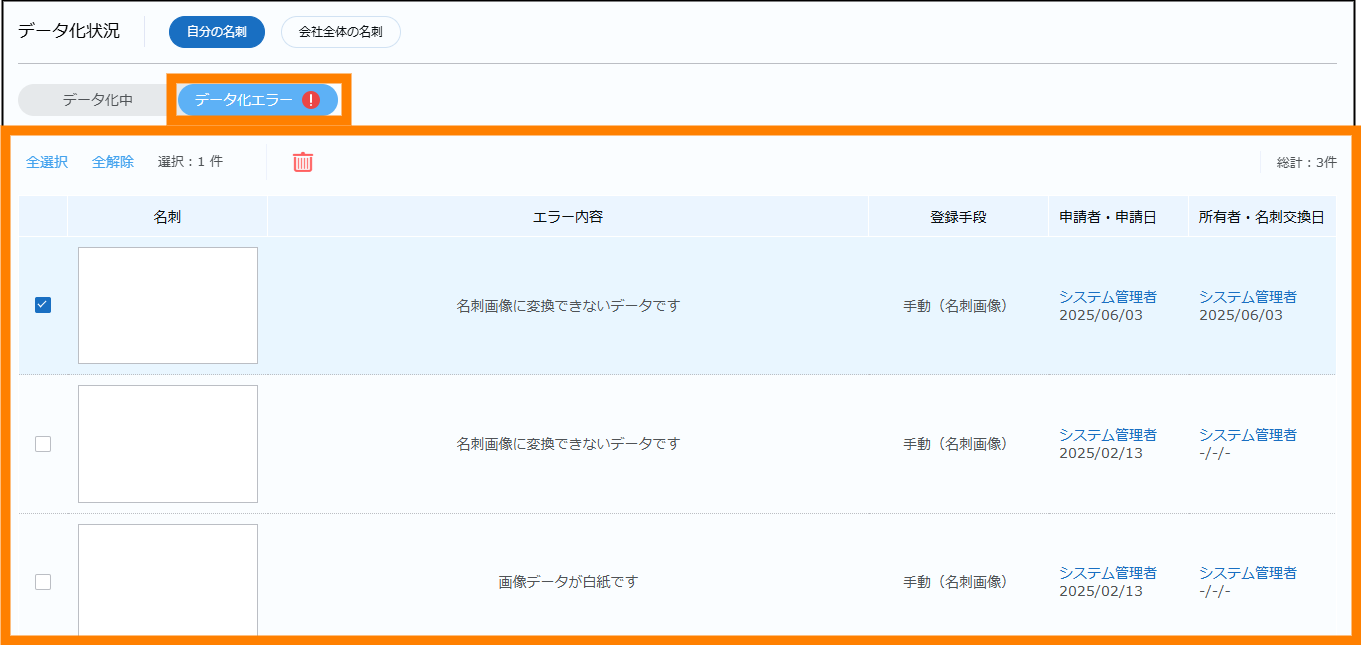The height and width of the screenshot is (645, 1361).
Task: Tick the second row's checkbox
Action: click(x=43, y=444)
